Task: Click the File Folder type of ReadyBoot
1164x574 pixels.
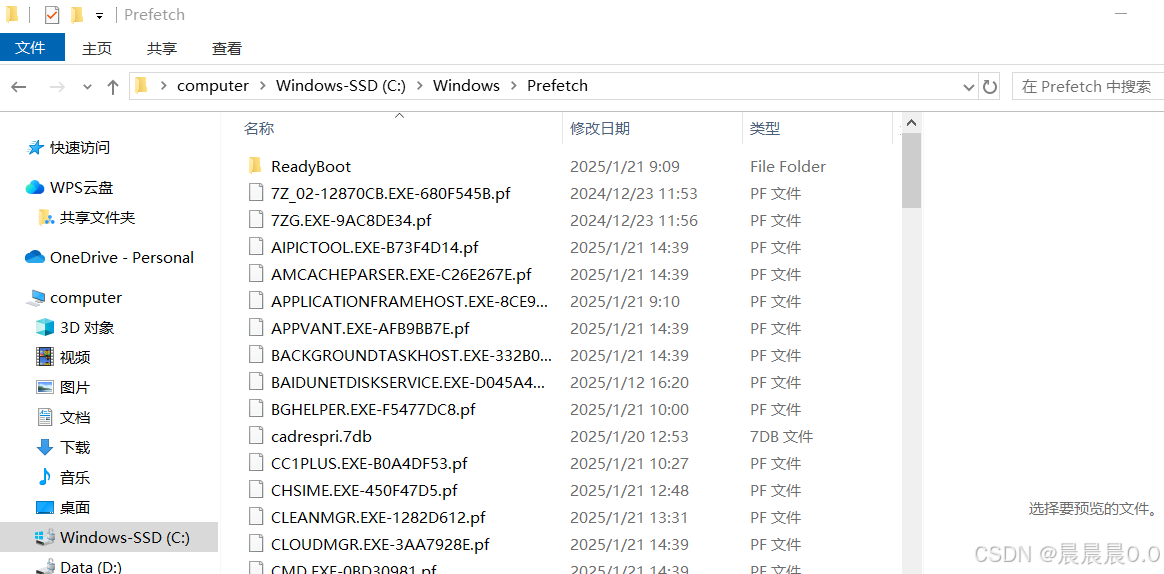Action: pyautogui.click(x=788, y=166)
